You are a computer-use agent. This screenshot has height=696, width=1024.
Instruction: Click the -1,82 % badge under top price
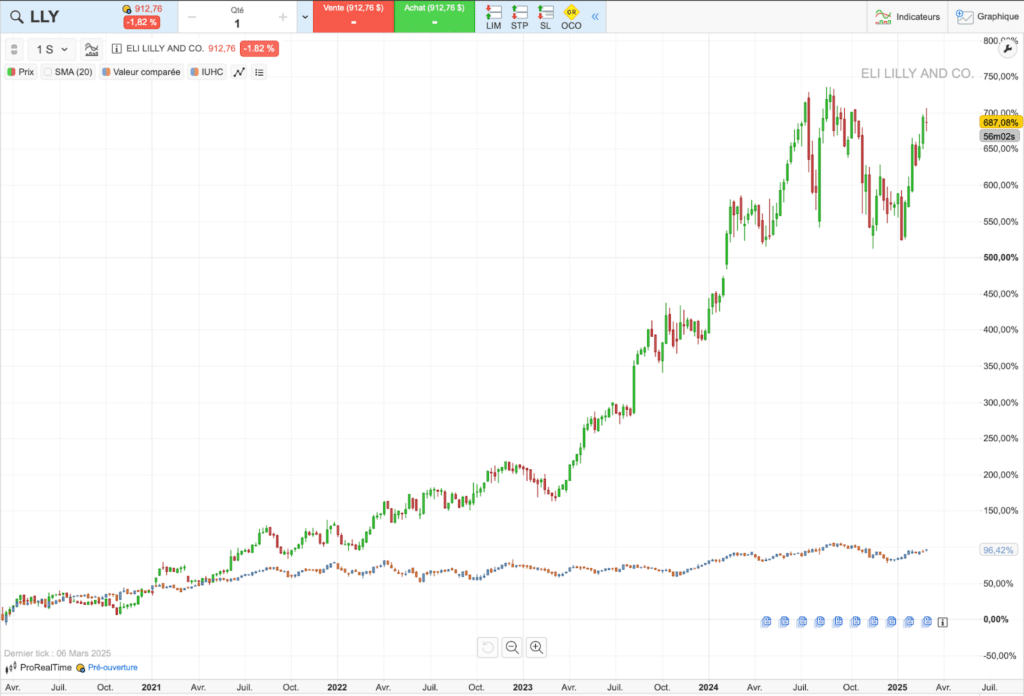click(142, 22)
